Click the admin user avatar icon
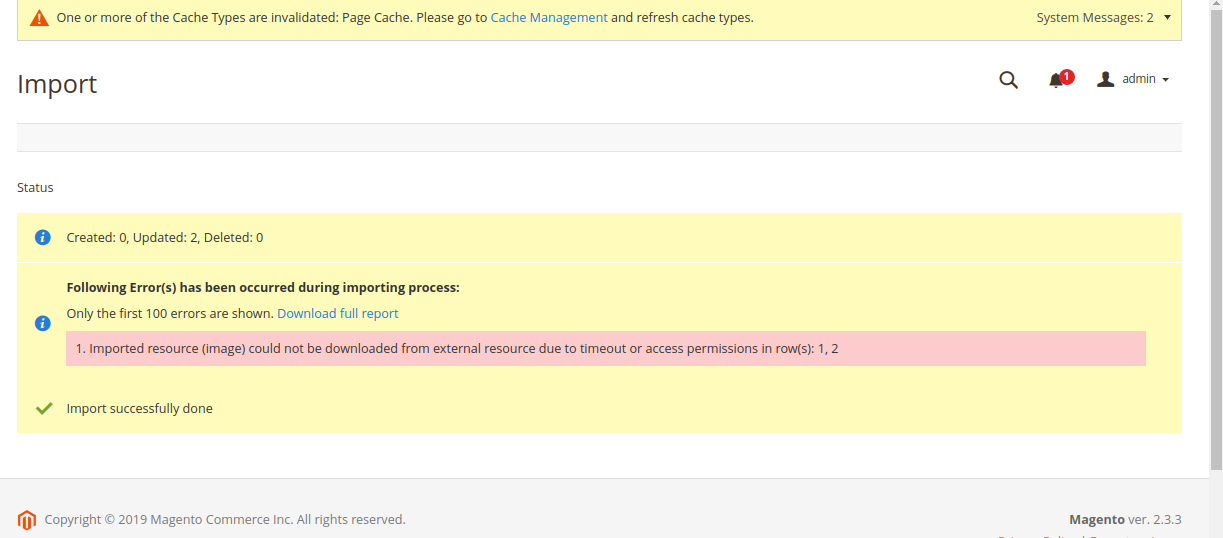Screen dimensions: 1223x538 1105,79
